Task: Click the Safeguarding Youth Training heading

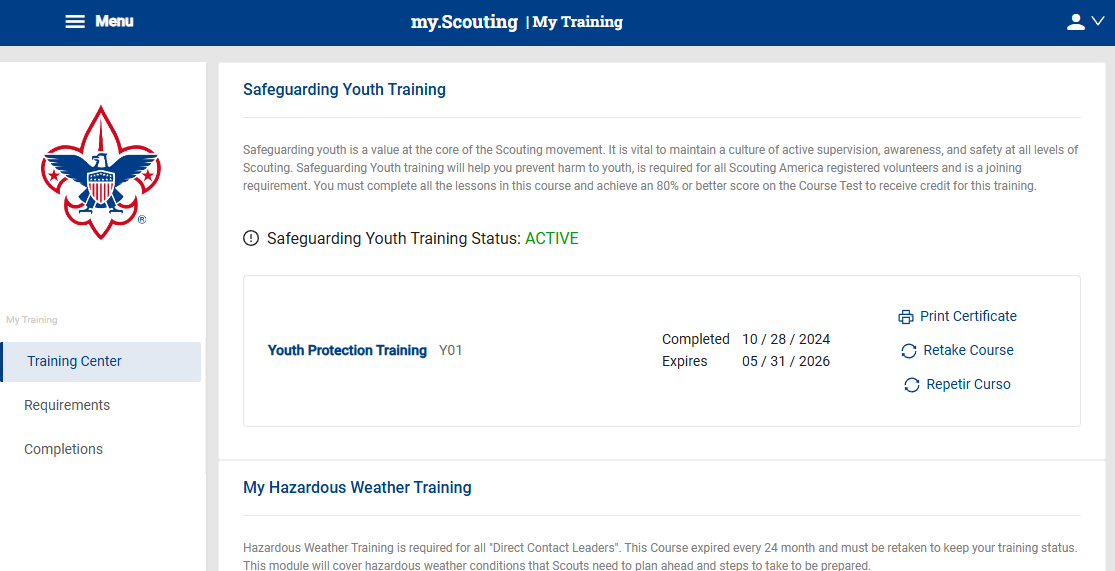Action: pyautogui.click(x=344, y=90)
